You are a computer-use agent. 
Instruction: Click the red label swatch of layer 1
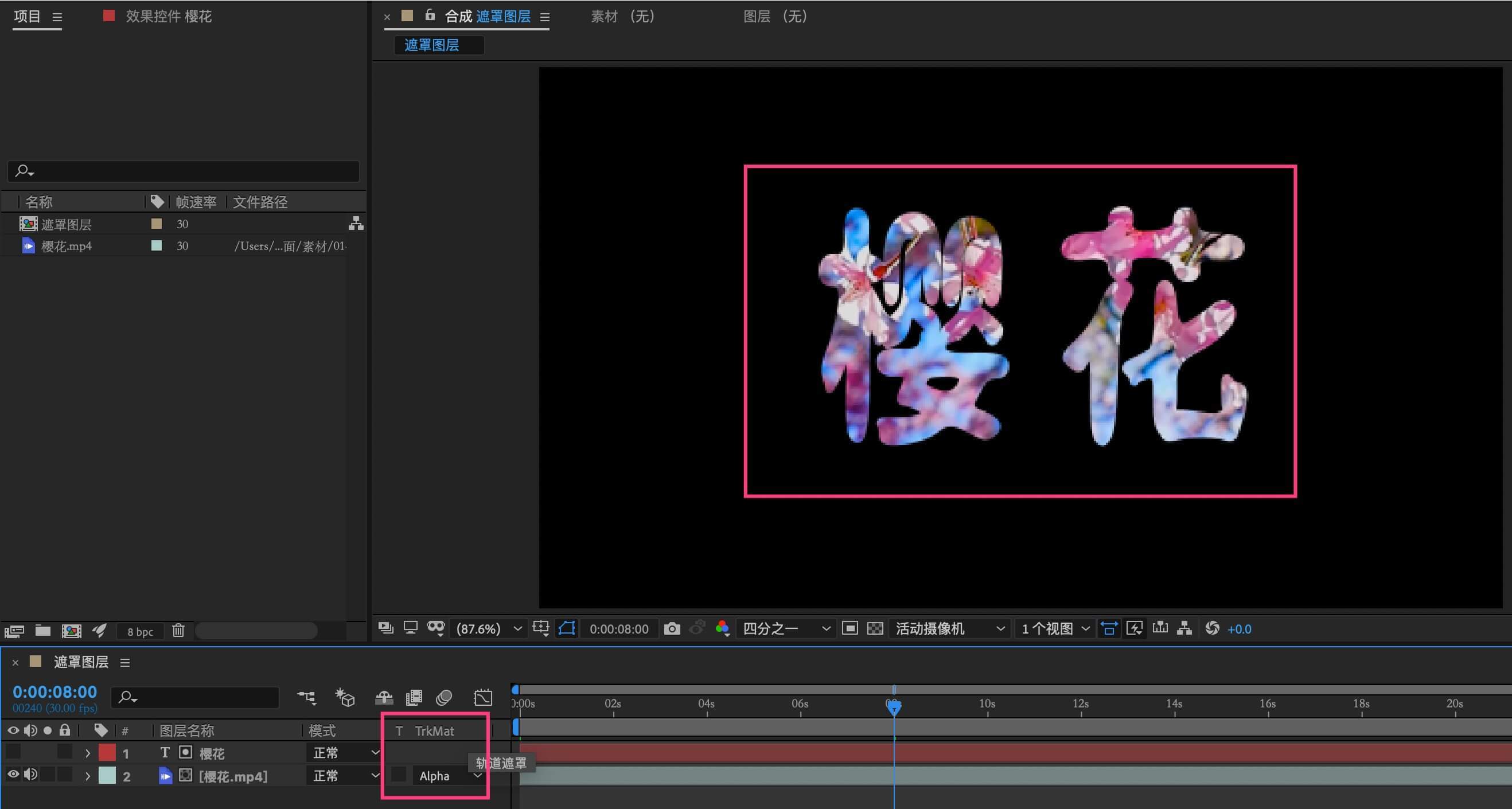[x=107, y=752]
